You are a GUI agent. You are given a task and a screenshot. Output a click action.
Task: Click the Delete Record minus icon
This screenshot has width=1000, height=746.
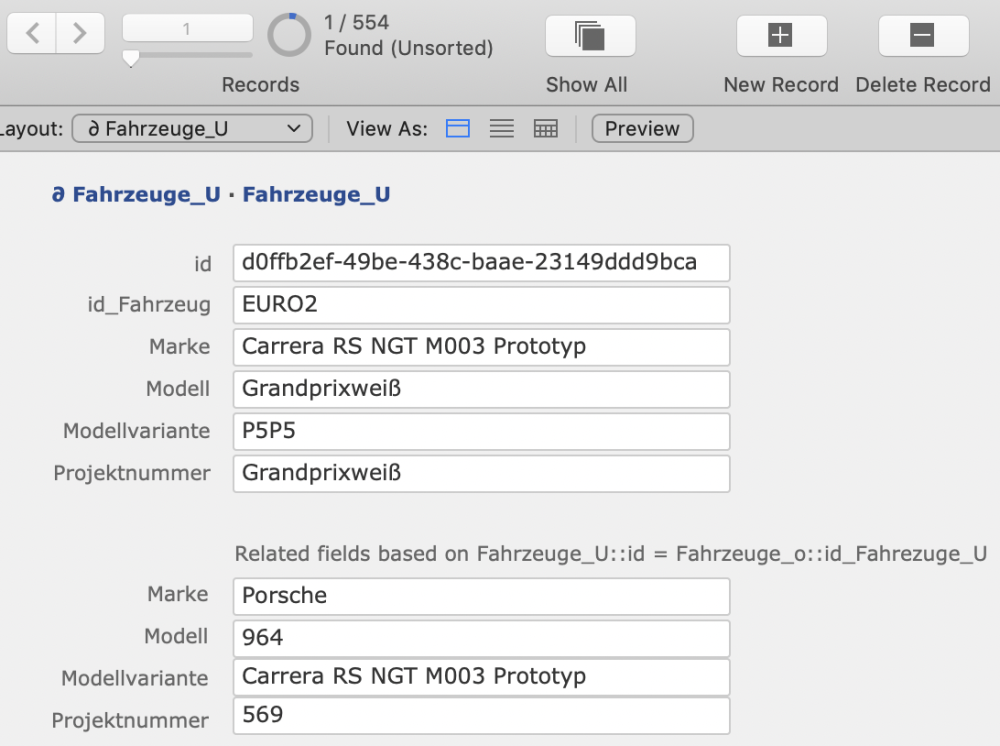point(922,36)
